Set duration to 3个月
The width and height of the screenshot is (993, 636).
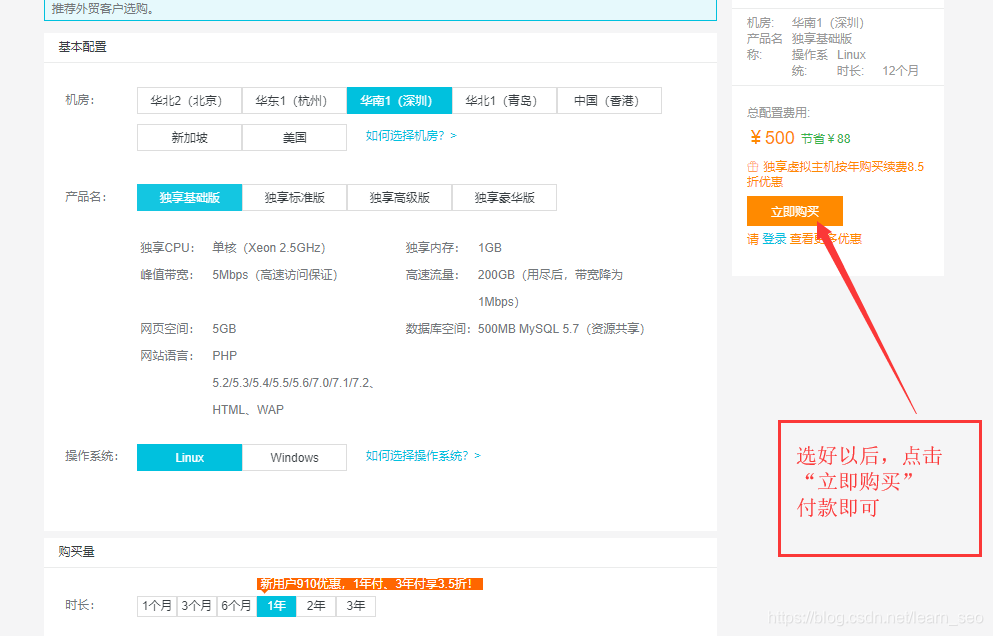point(197,606)
